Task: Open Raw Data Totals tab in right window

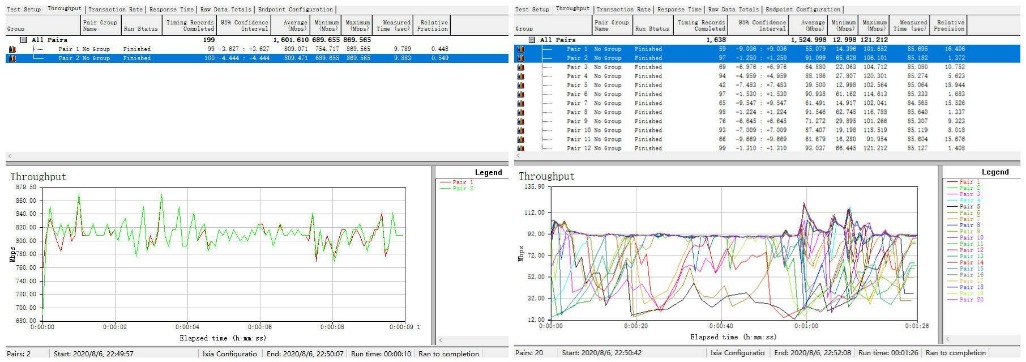Action: pyautogui.click(x=735, y=10)
